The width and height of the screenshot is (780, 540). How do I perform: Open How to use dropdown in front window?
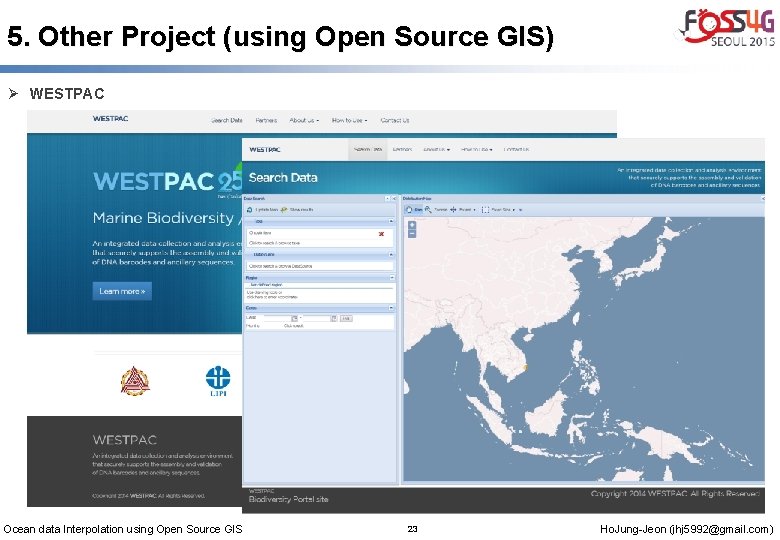(476, 150)
